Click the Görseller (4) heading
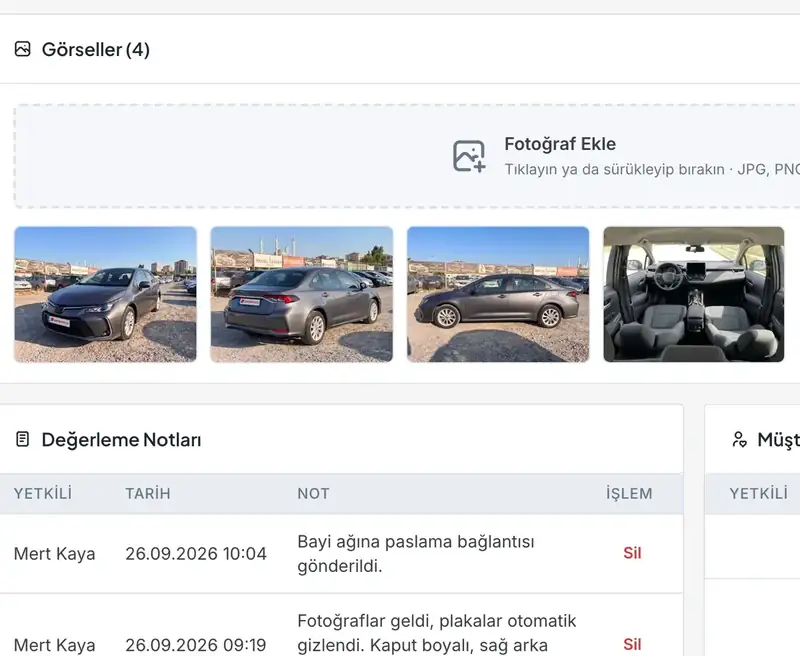 [95, 49]
